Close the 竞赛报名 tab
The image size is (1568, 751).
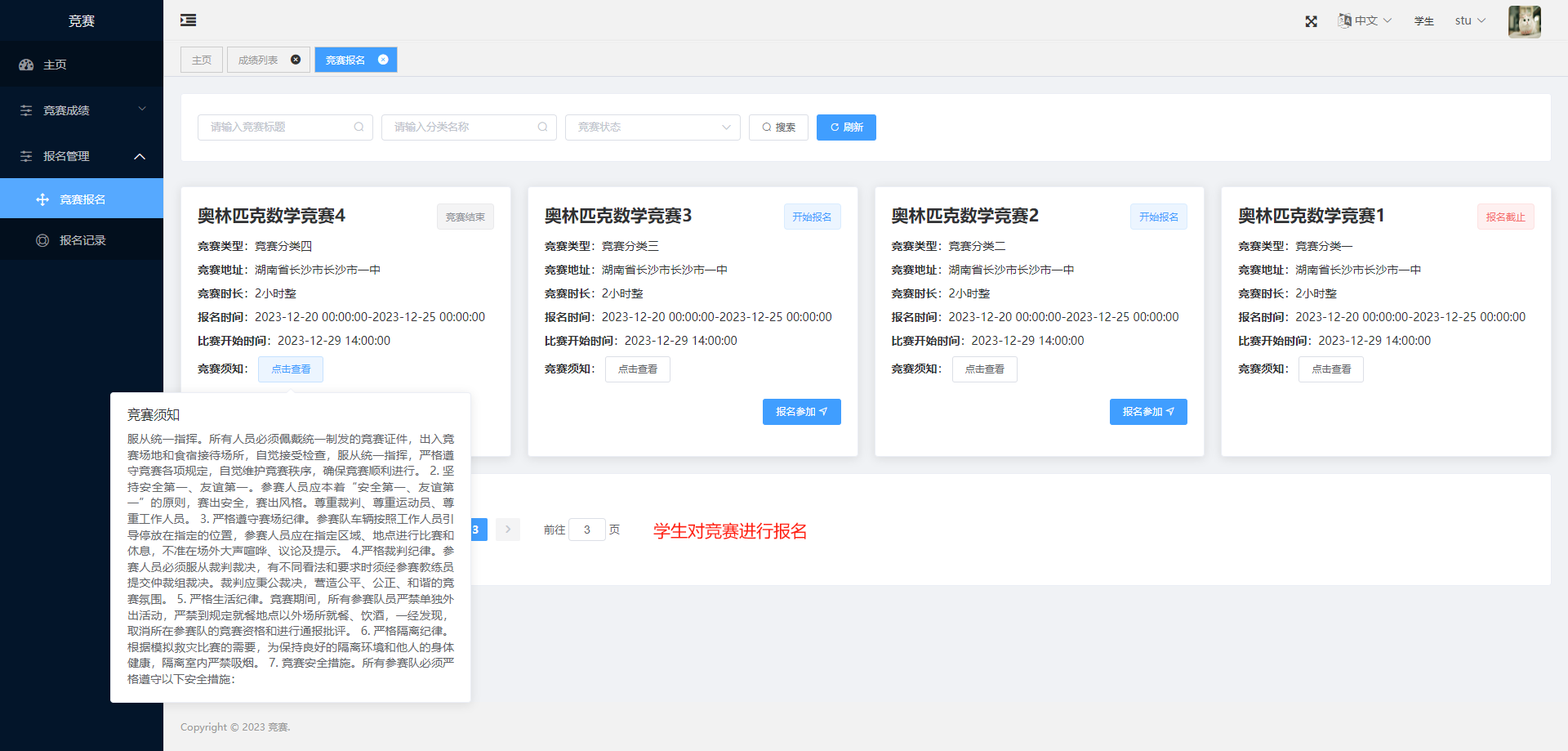coord(382,59)
